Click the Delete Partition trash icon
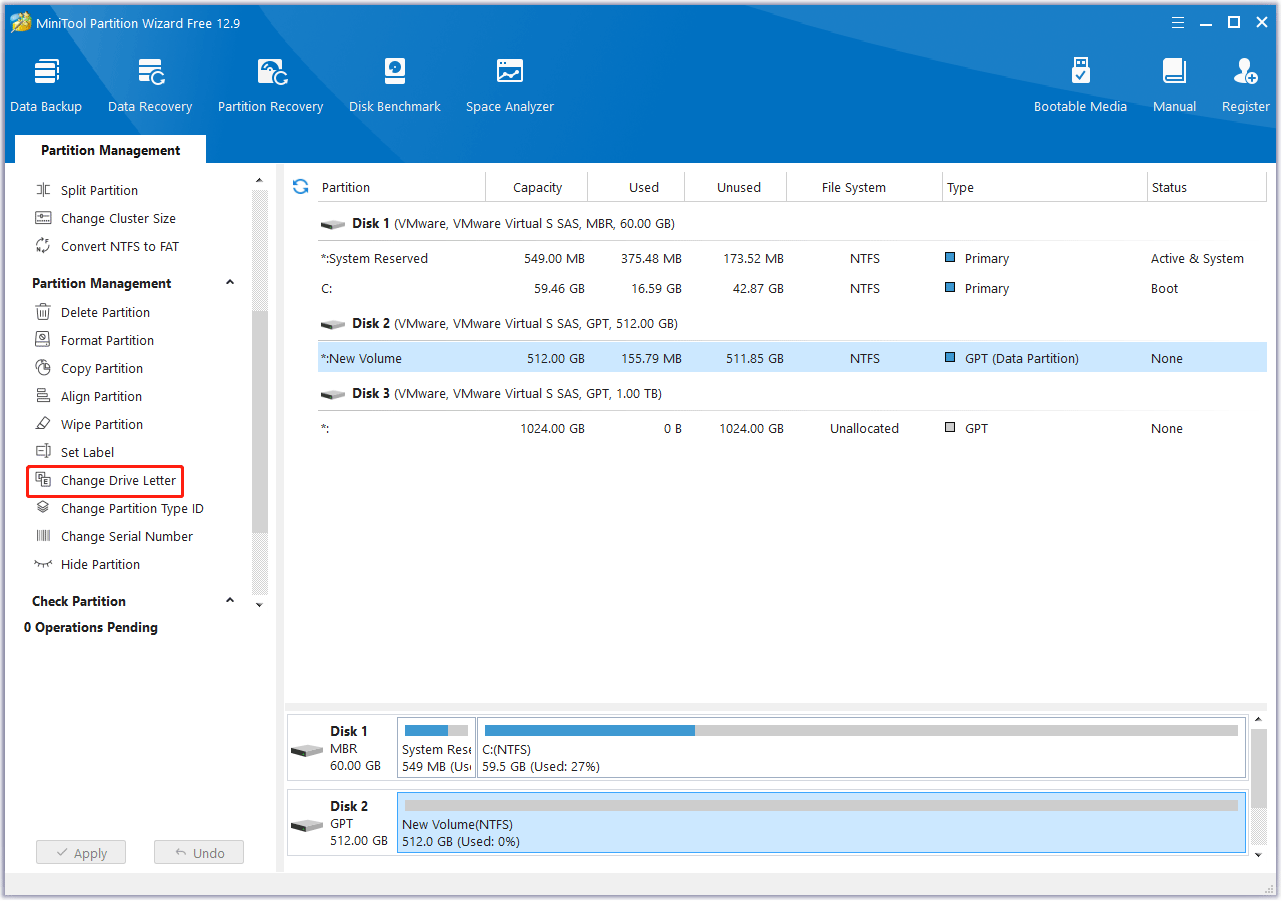This screenshot has height=901, width=1282. 43,312
